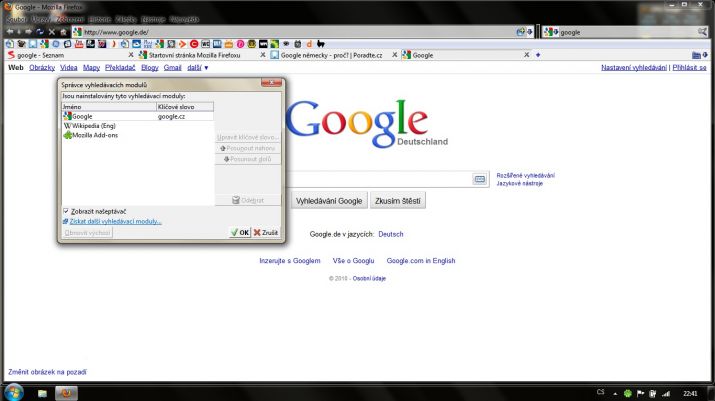Open the orange arrow bookmark icon
Viewport: 715px width, 401px height.
point(182,44)
